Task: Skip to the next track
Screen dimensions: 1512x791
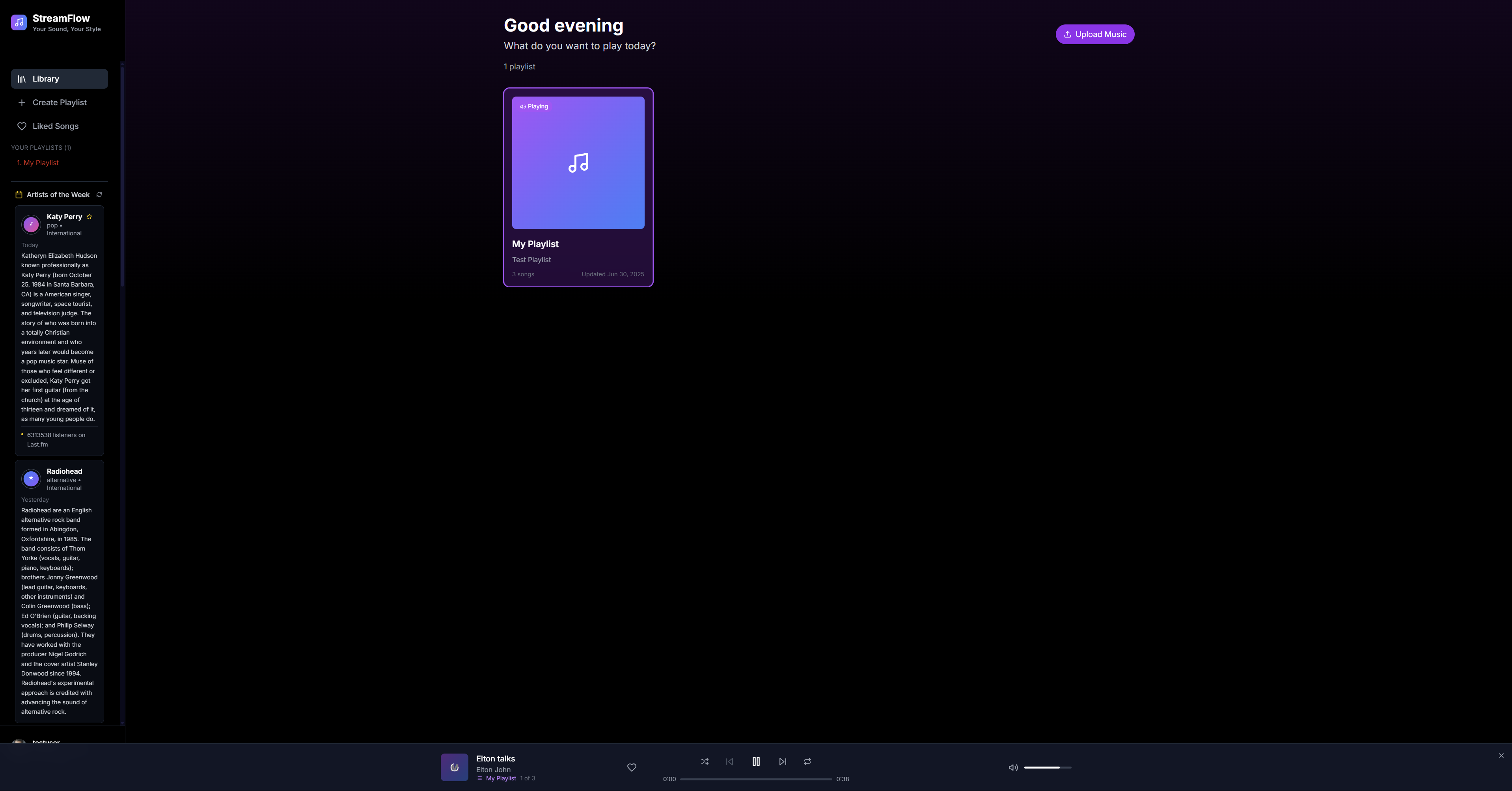Action: pyautogui.click(x=782, y=761)
